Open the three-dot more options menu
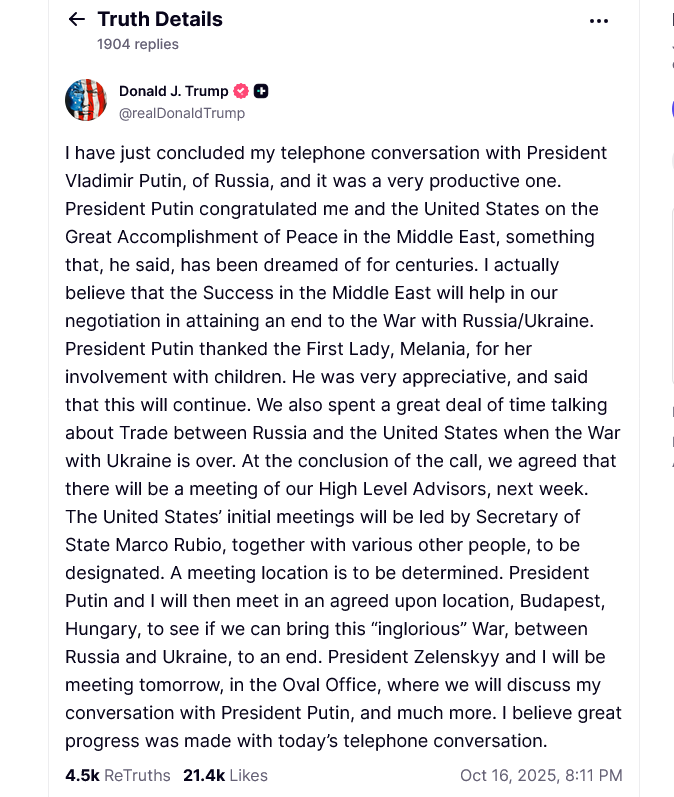The image size is (674, 797). 599,20
